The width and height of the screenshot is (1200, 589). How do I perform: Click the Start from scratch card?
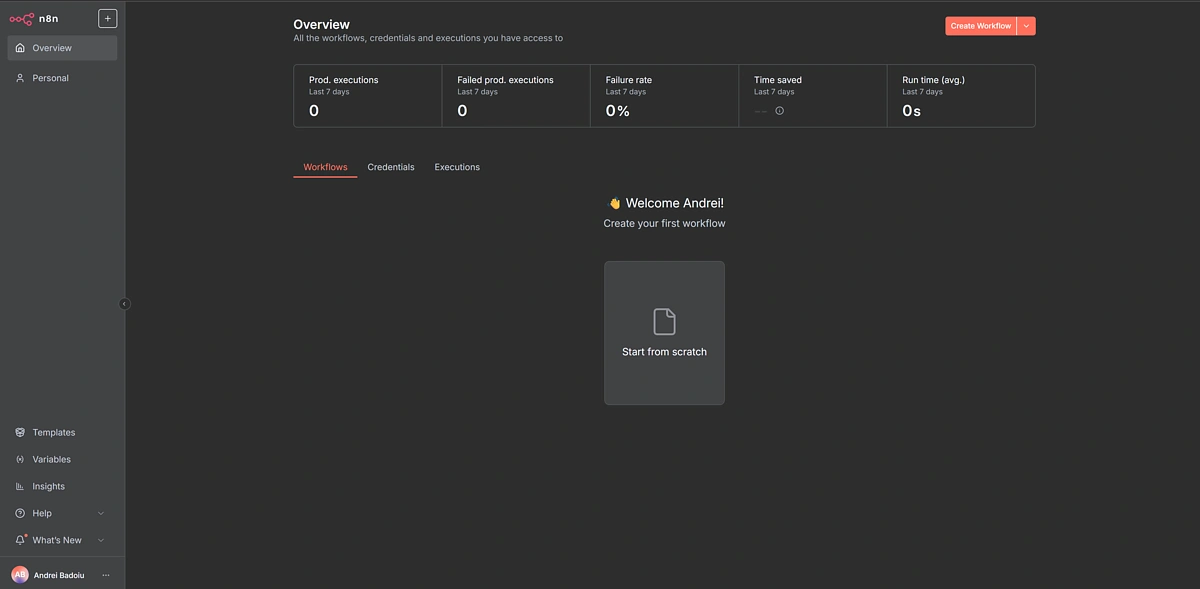pos(664,333)
